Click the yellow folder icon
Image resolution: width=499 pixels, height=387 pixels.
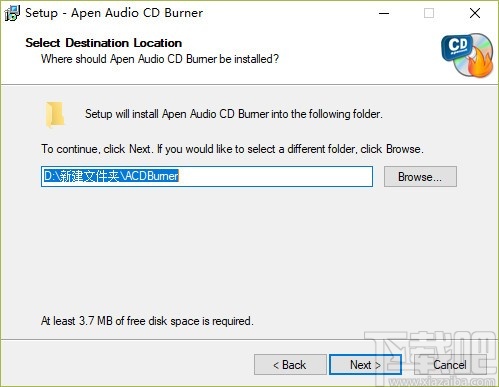[x=55, y=115]
